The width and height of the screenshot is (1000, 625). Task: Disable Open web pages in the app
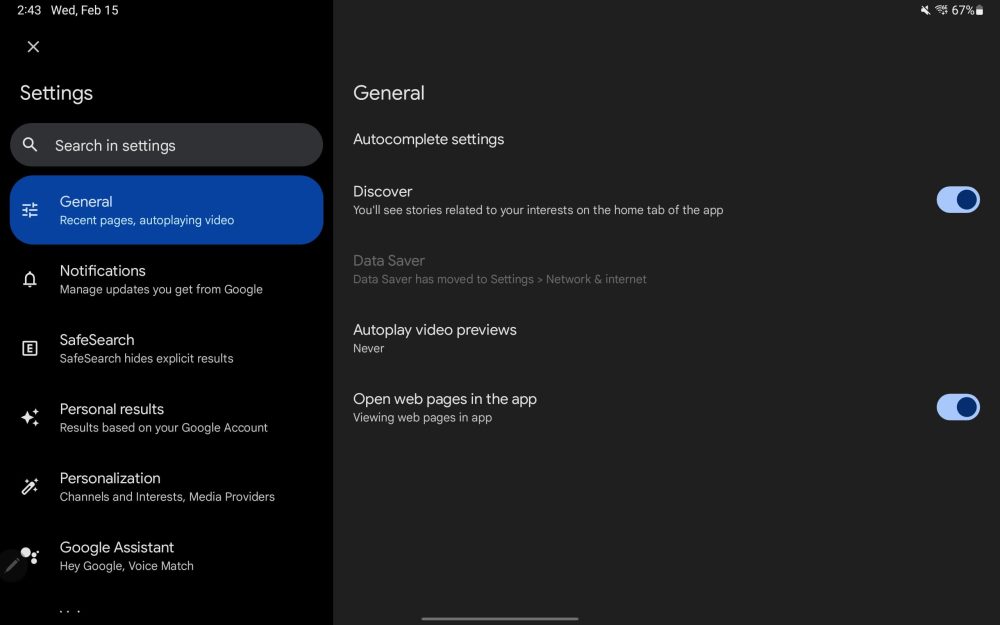[x=957, y=407]
